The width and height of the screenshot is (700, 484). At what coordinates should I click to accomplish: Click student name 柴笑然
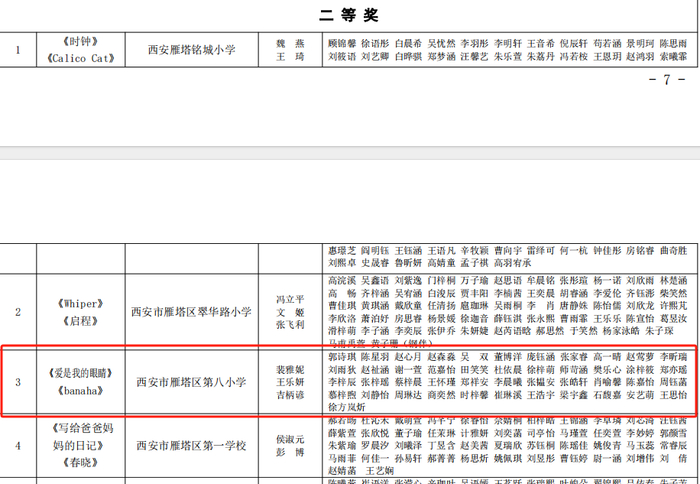(674, 293)
